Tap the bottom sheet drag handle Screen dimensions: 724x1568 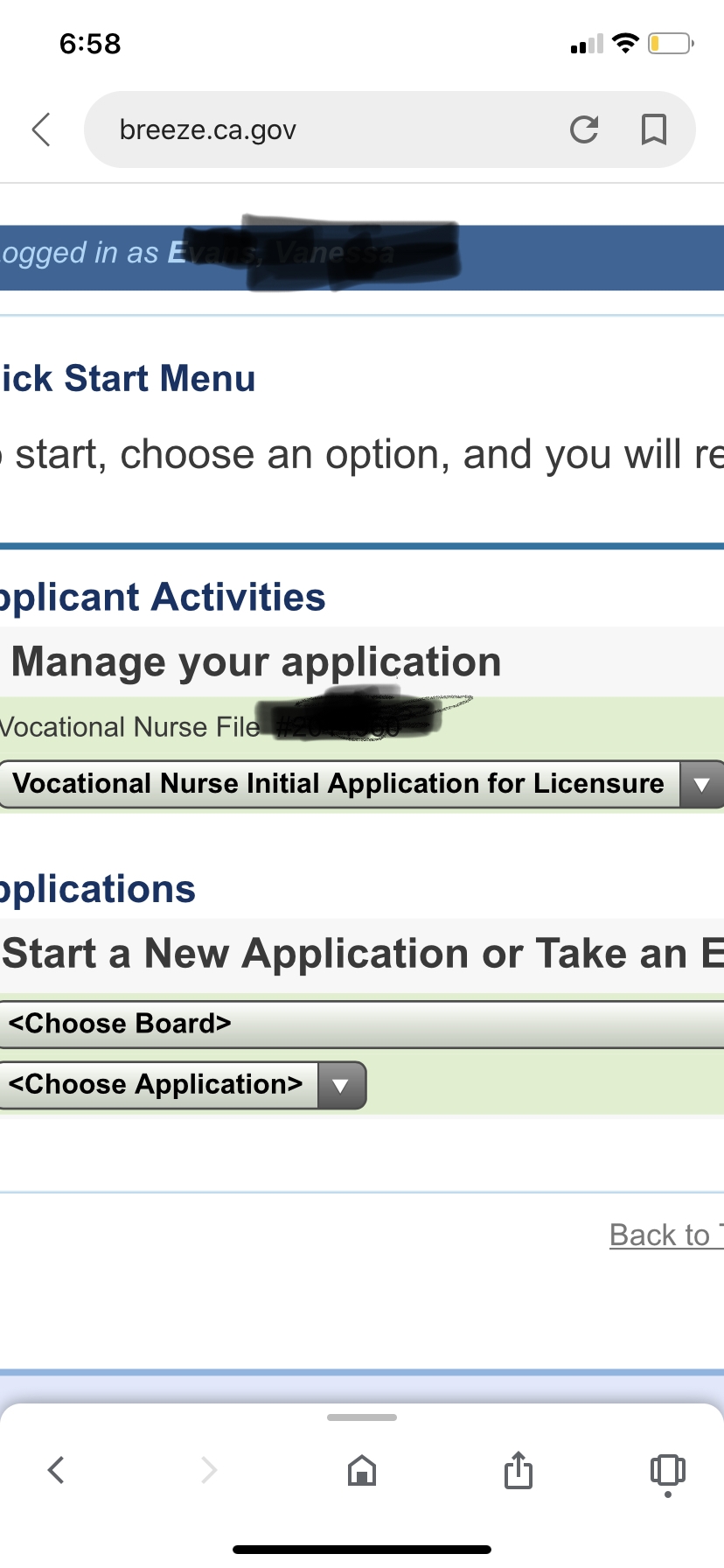[362, 1417]
